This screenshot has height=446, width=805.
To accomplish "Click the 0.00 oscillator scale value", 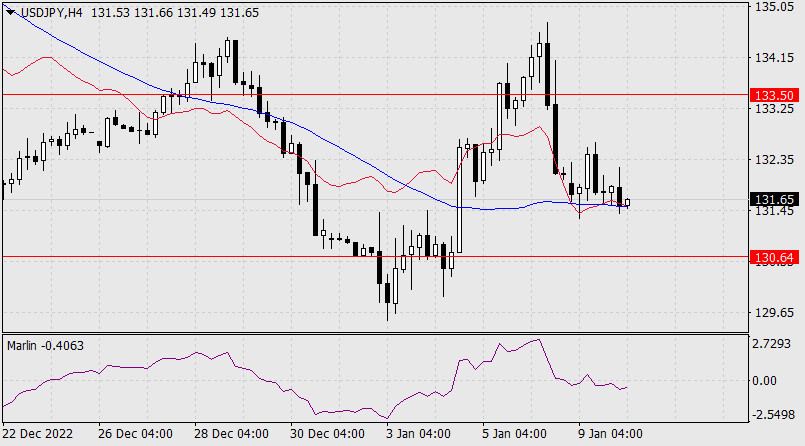I will [x=764, y=381].
